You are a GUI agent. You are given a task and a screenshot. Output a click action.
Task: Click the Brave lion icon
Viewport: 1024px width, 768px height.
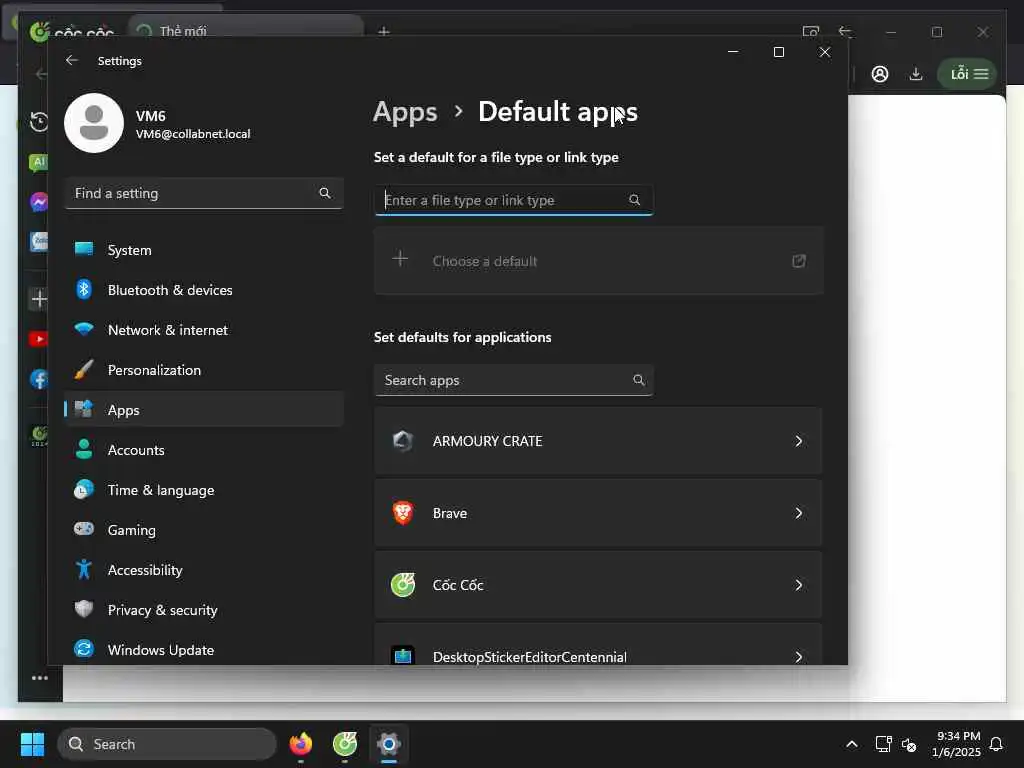pyautogui.click(x=403, y=513)
